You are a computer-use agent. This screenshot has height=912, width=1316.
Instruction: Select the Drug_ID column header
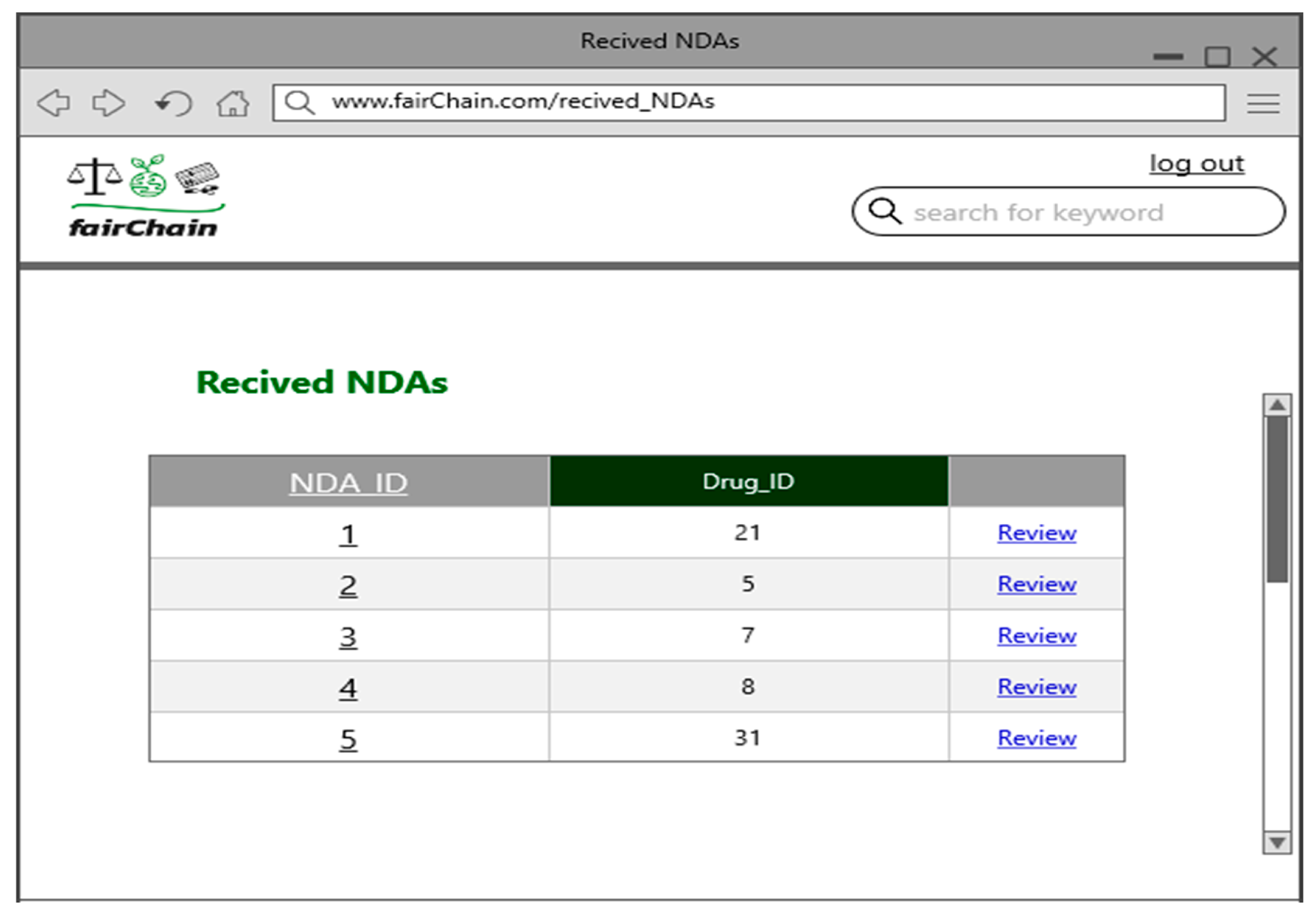(x=748, y=482)
